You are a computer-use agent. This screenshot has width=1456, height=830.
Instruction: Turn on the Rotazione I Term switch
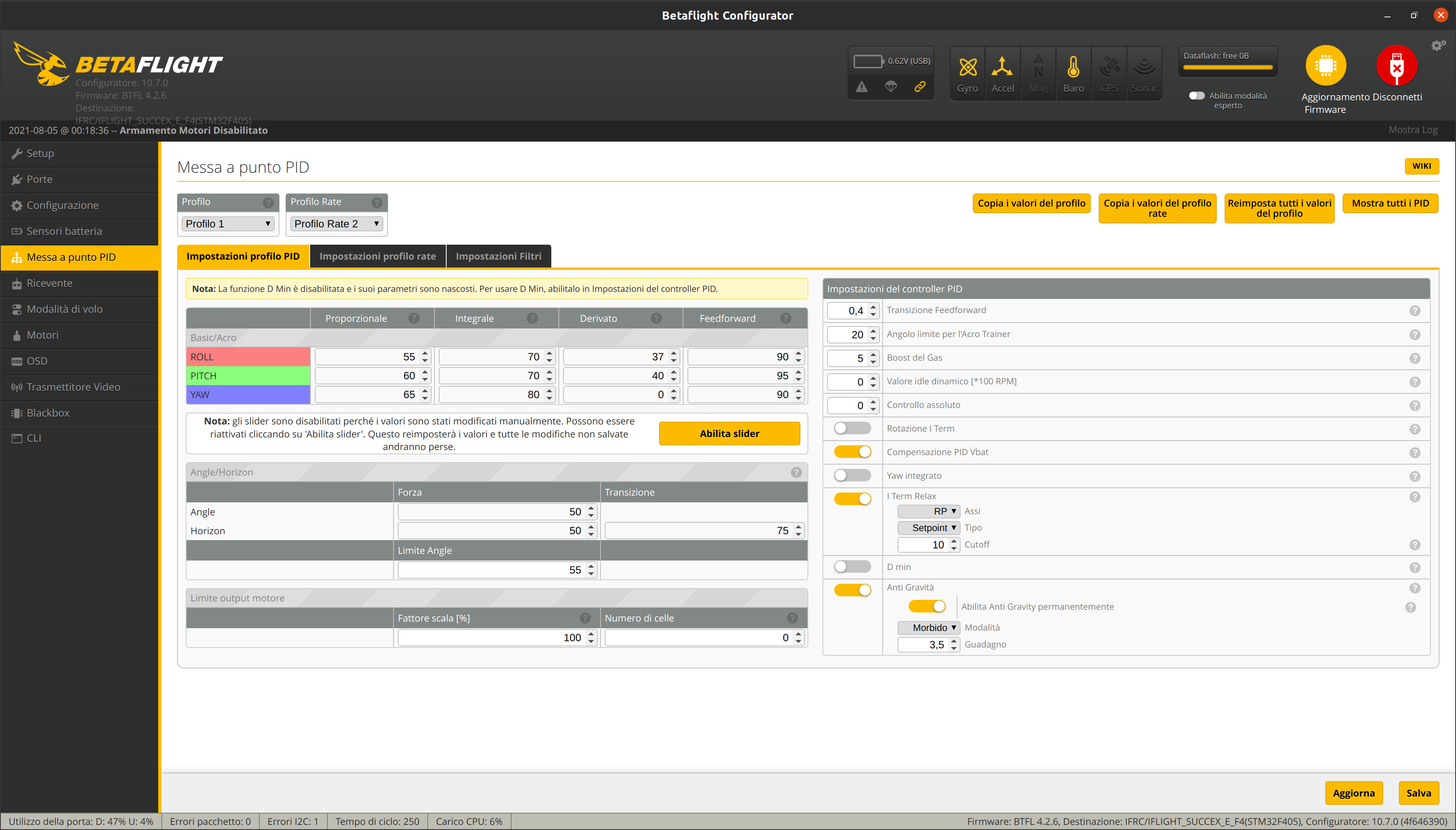coord(852,428)
